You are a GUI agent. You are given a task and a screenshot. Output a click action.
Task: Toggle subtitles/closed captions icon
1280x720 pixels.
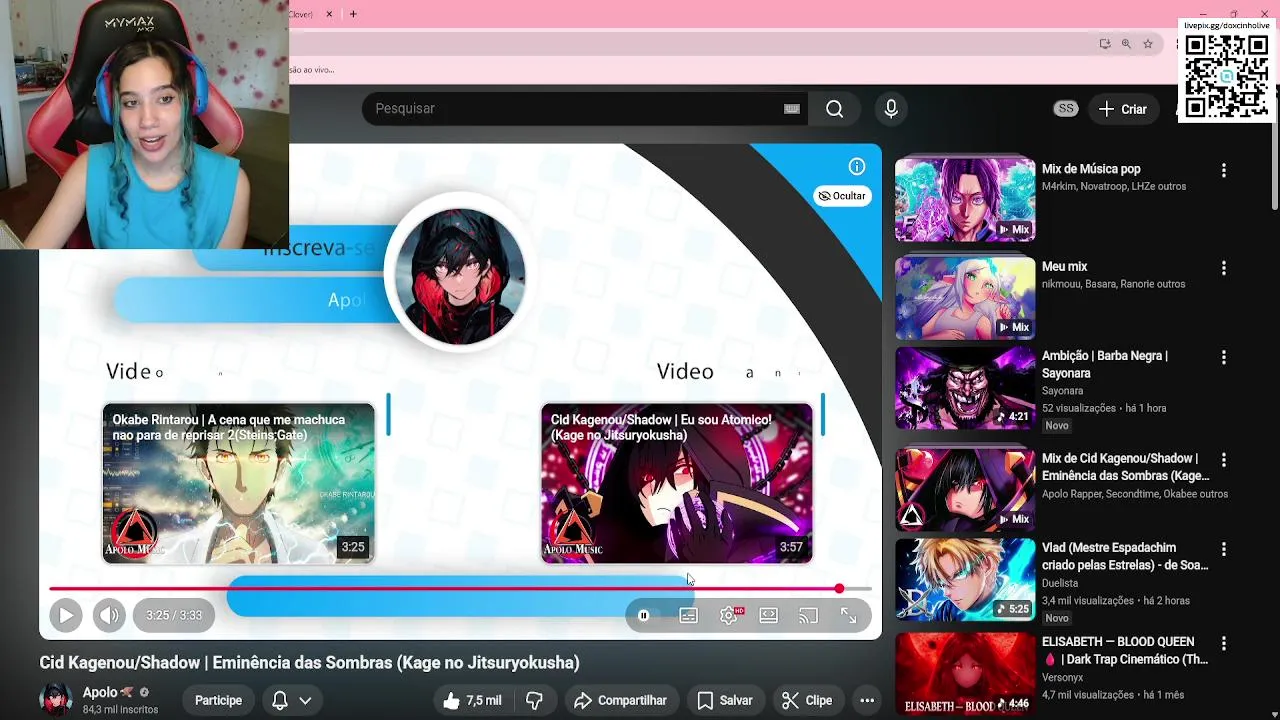688,616
